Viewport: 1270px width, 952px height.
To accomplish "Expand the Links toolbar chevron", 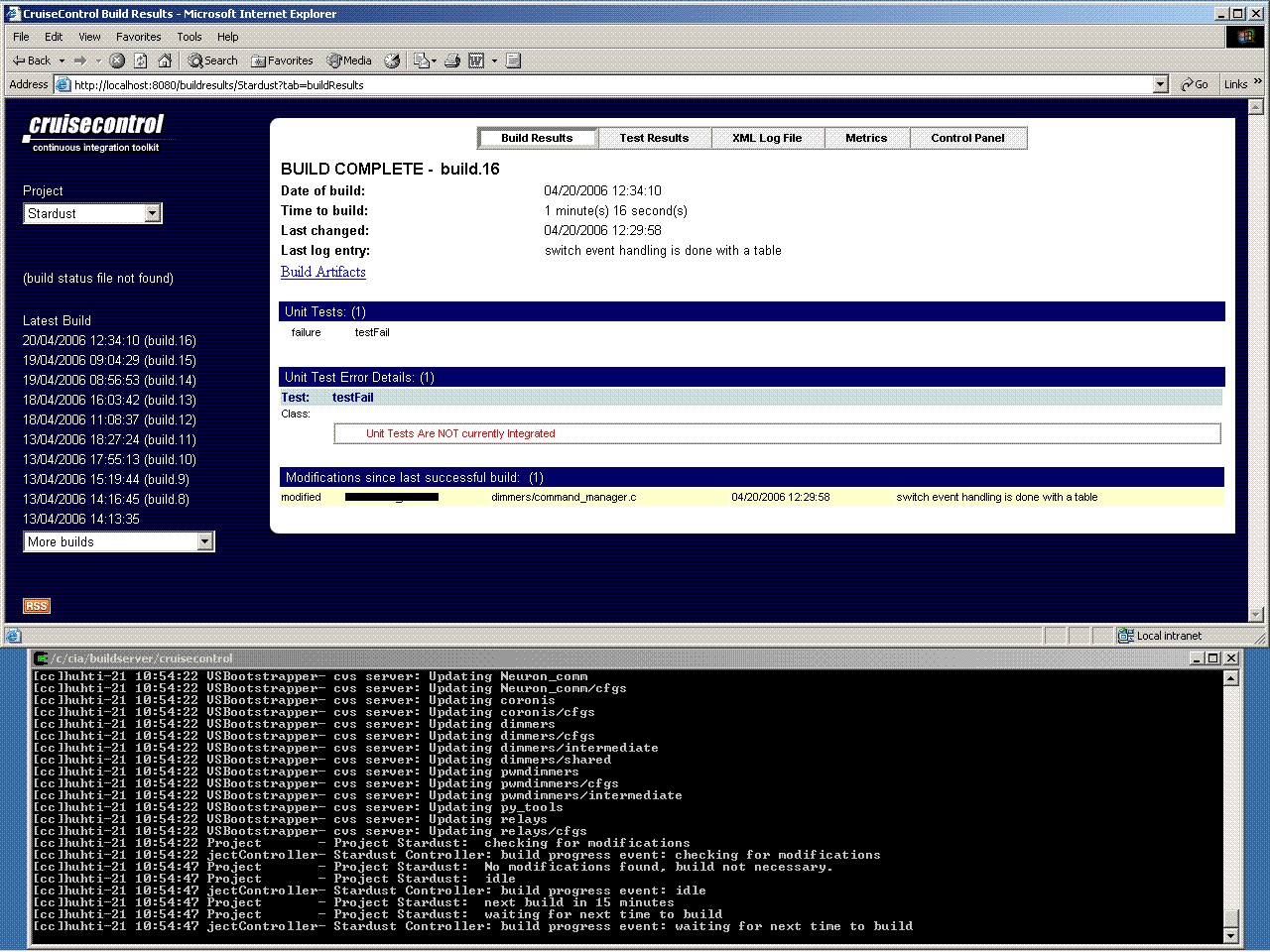I will tap(1258, 82).
